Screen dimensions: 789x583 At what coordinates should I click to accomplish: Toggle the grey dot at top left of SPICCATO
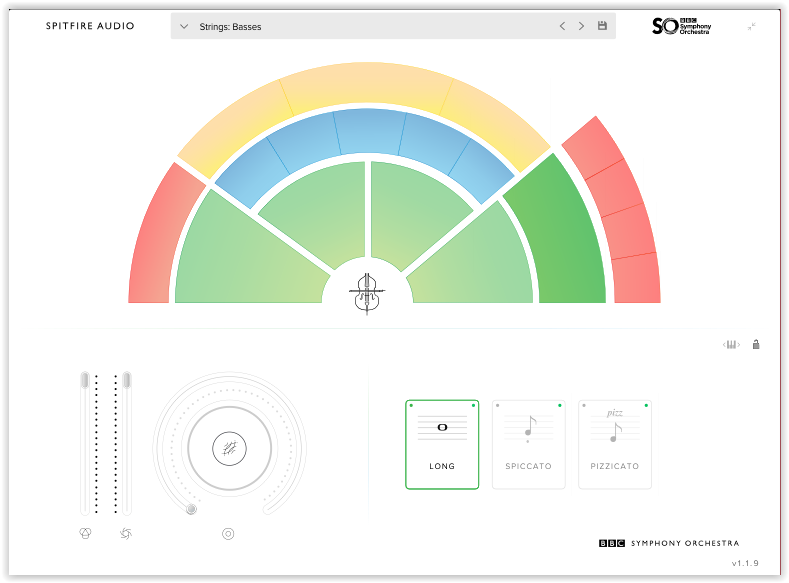point(498,405)
